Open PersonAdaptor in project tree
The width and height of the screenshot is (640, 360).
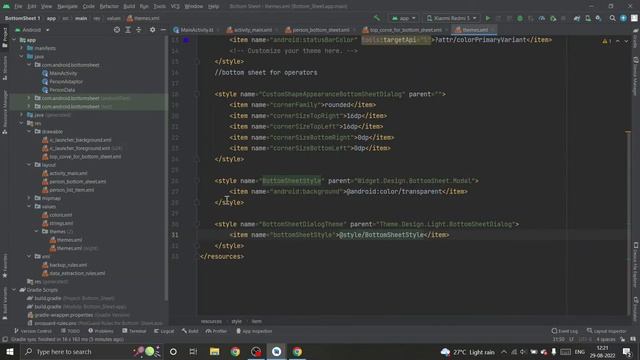coord(66,82)
